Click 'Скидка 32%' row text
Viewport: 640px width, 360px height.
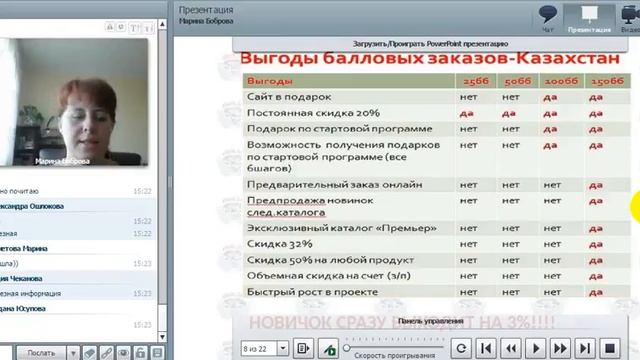click(280, 244)
